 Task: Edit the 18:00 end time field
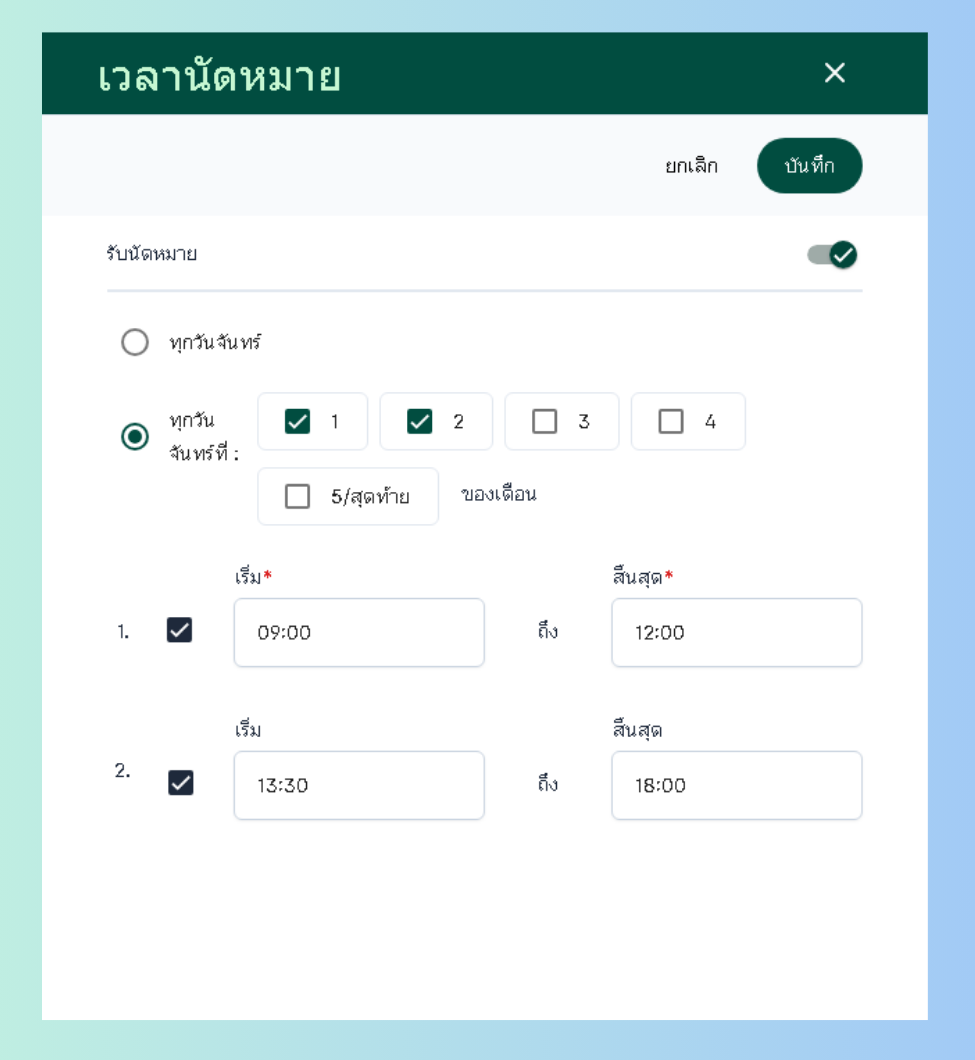coord(736,786)
